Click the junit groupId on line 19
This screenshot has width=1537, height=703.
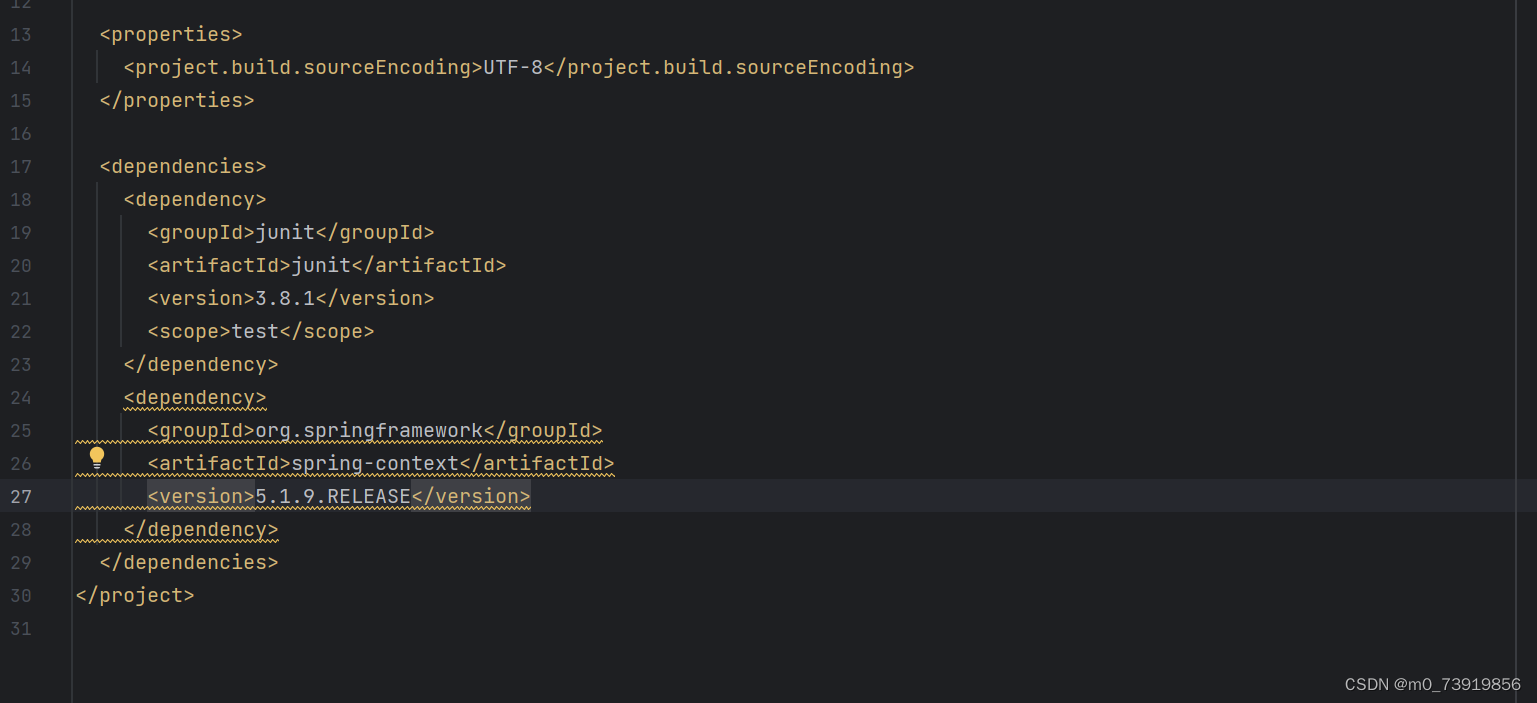(x=284, y=232)
